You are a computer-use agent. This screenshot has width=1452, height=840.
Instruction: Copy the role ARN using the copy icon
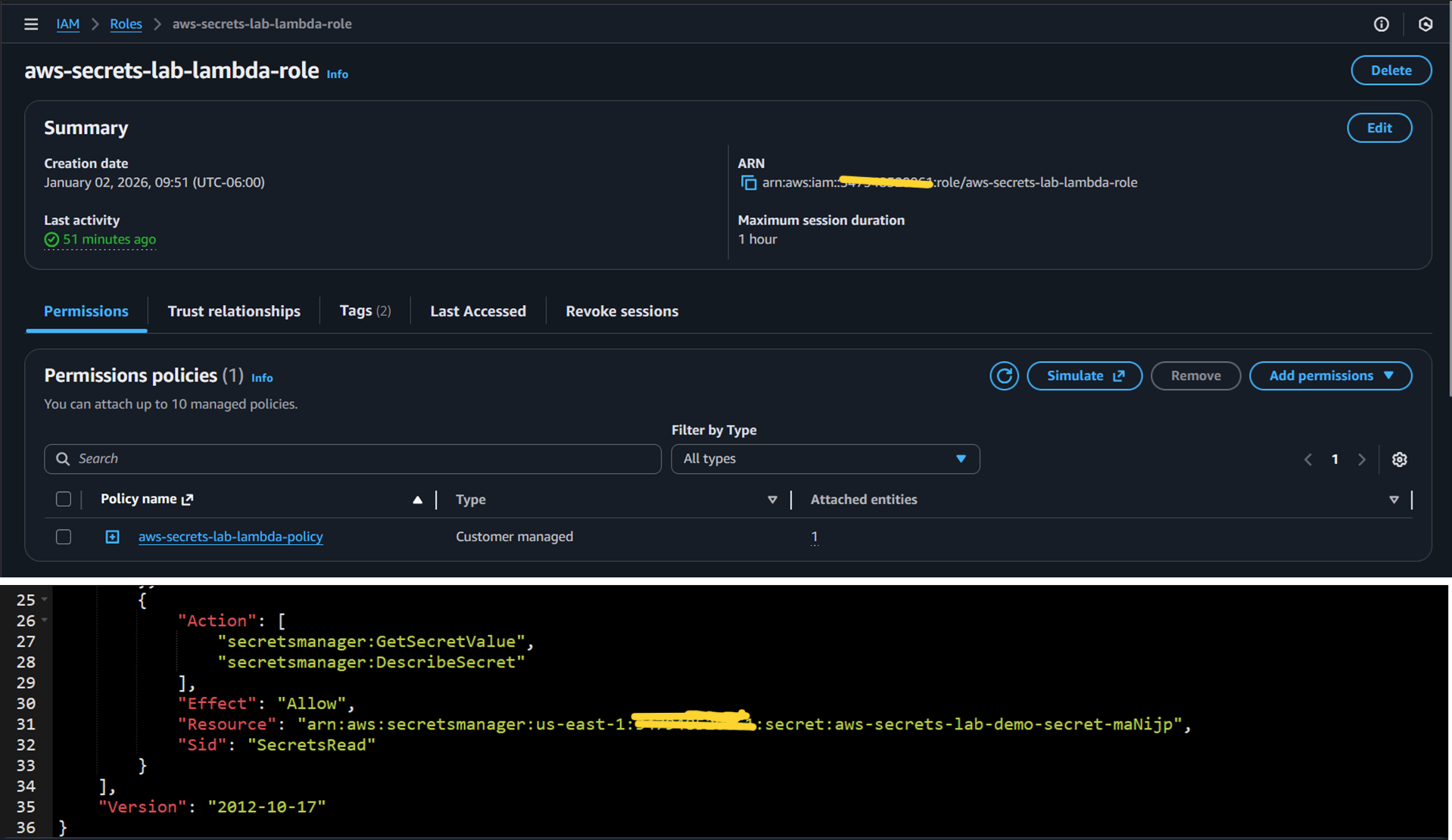pyautogui.click(x=748, y=182)
